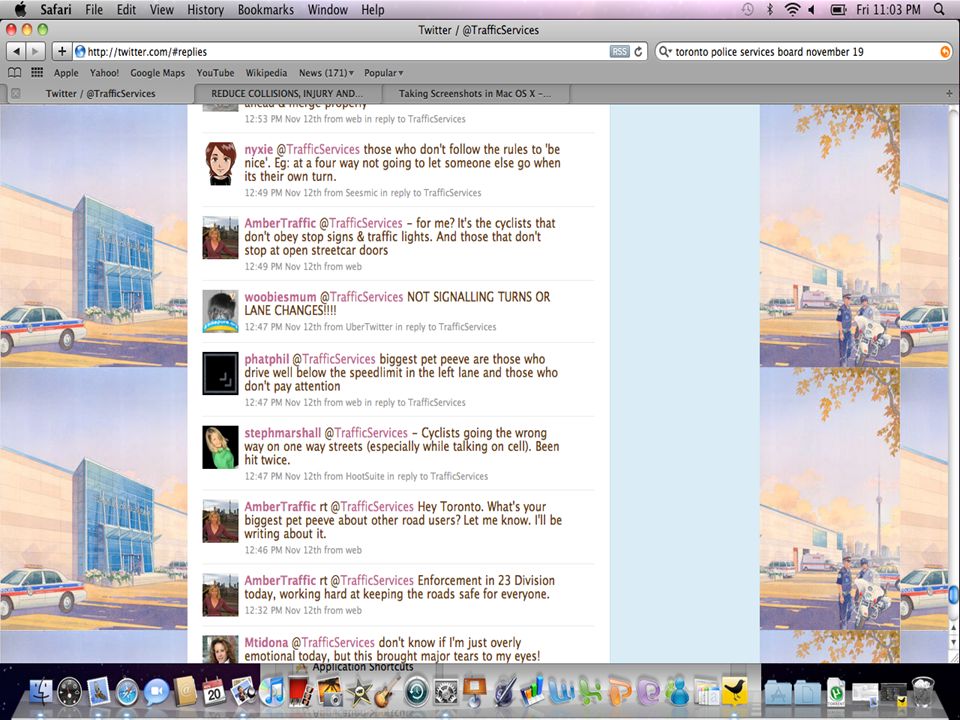
Task: Open search field magnifier dropdown
Action: (664, 51)
